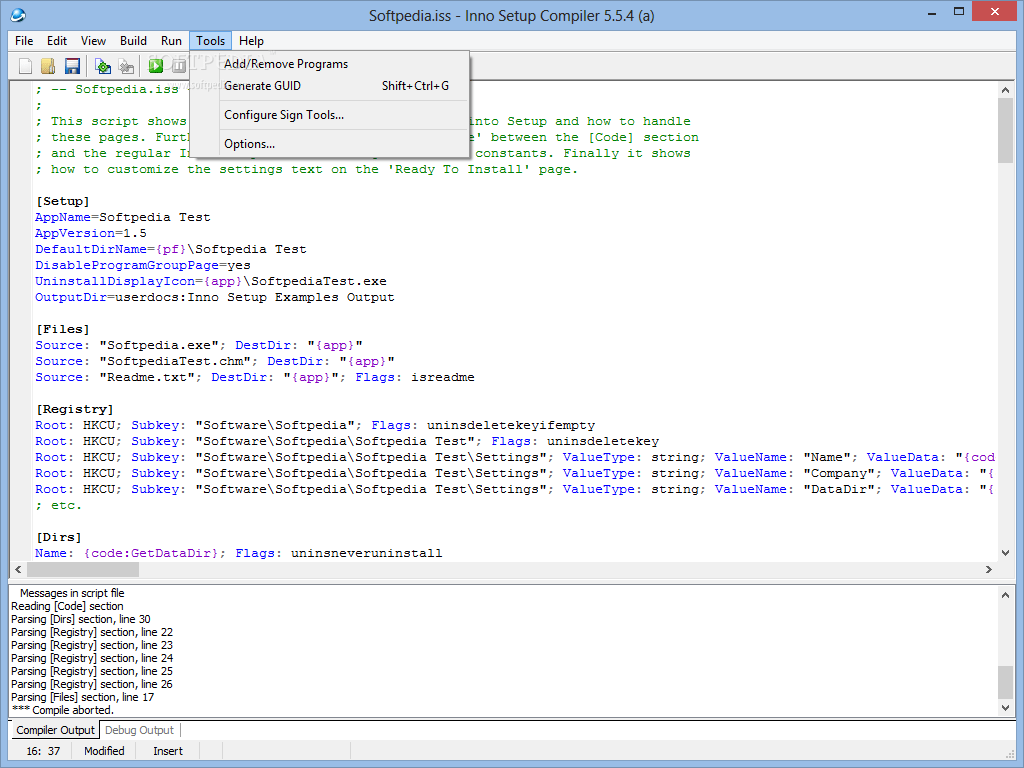
Task: Maximize the Inno Setup Compiler window
Action: coord(959,12)
